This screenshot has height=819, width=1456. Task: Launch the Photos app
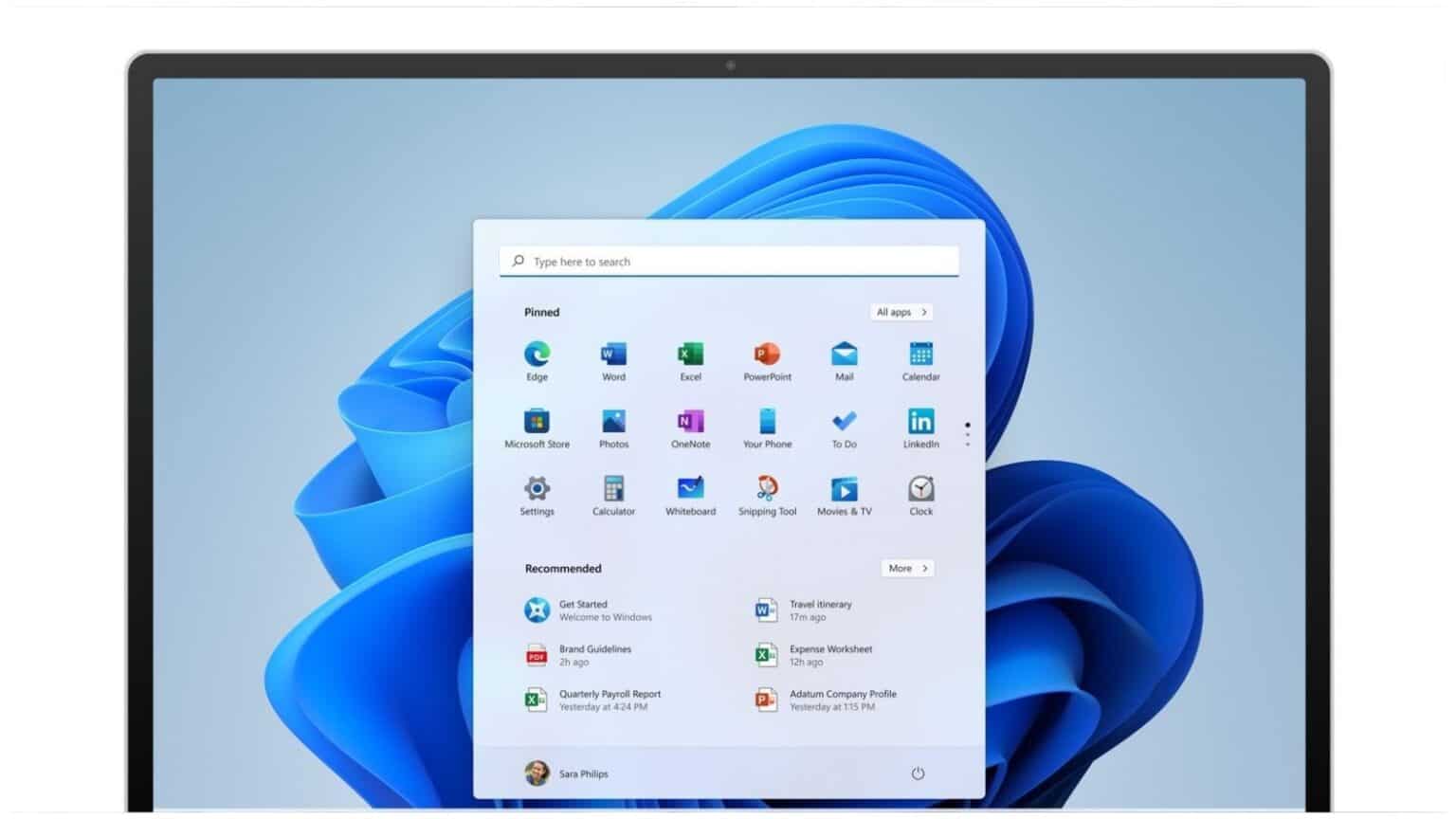tap(613, 428)
